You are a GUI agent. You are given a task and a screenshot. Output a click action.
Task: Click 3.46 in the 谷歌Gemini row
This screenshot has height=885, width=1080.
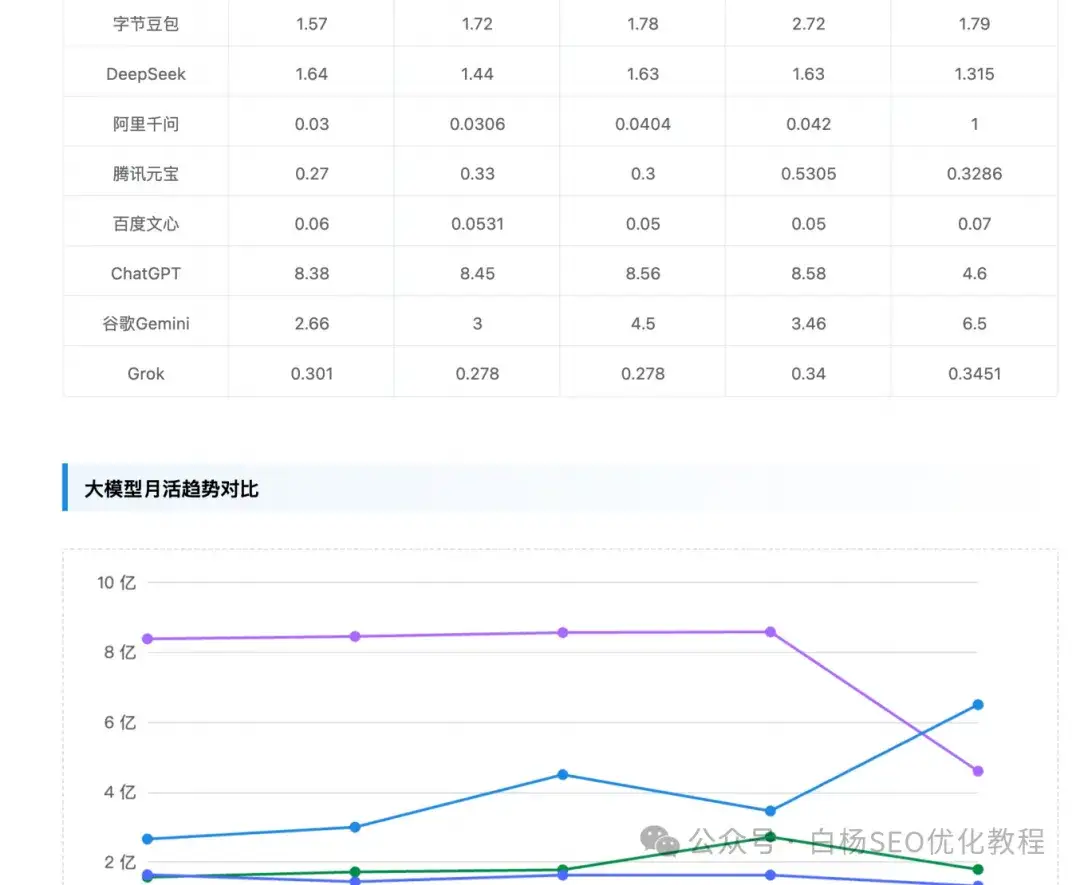pyautogui.click(x=808, y=324)
